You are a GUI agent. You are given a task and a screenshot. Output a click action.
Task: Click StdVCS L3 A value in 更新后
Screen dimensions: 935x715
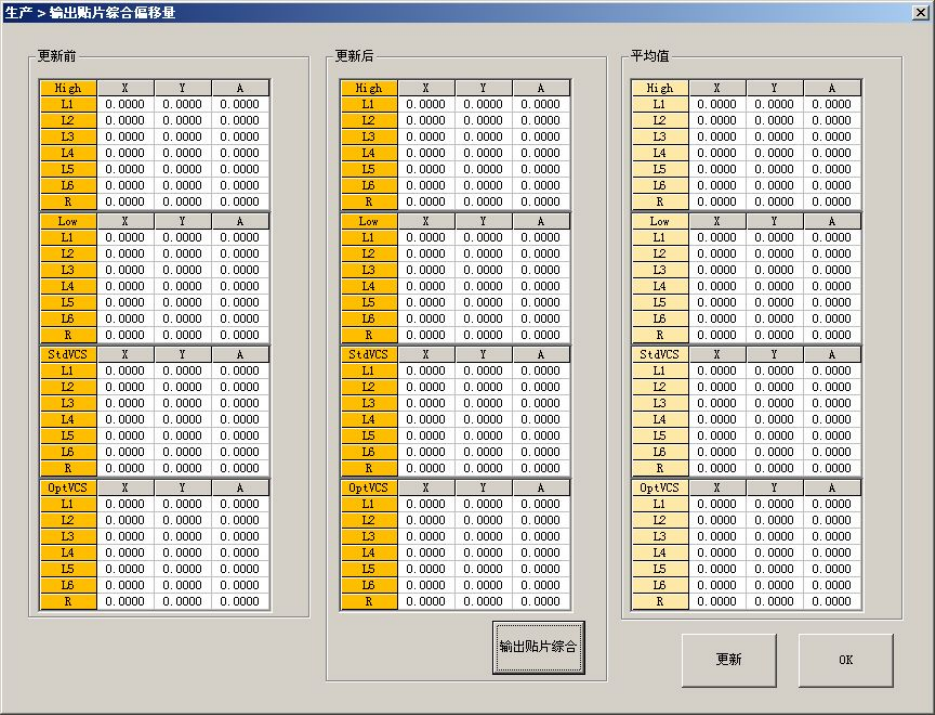point(540,404)
